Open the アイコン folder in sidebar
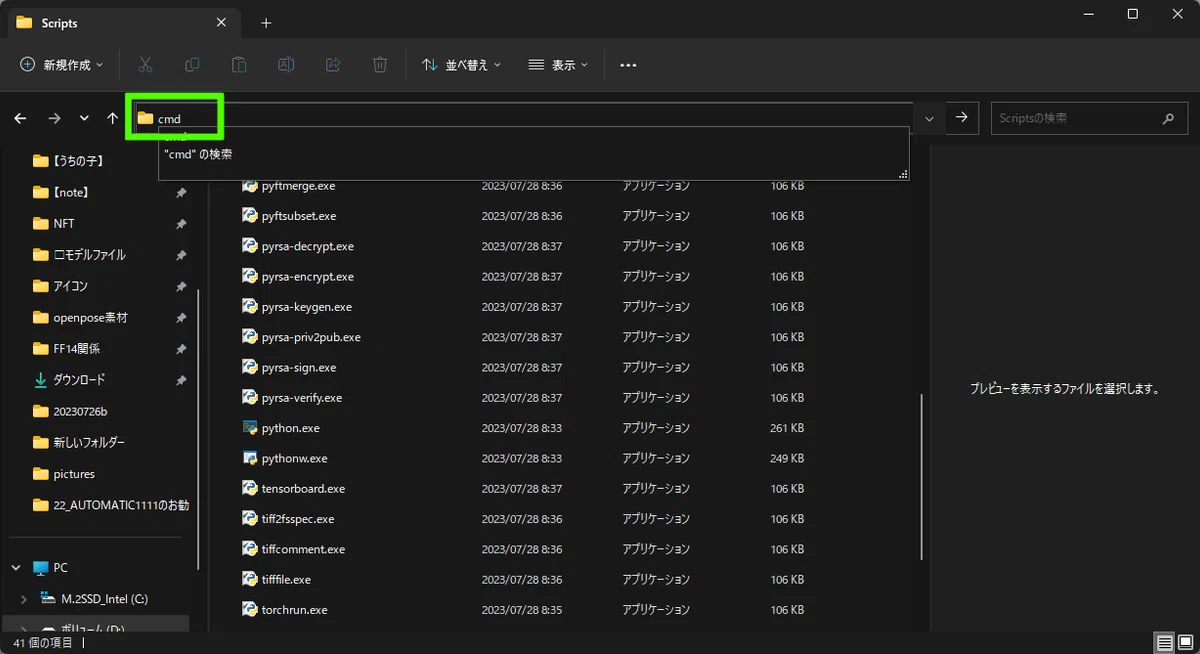Viewport: 1200px width, 654px height. click(x=60, y=286)
